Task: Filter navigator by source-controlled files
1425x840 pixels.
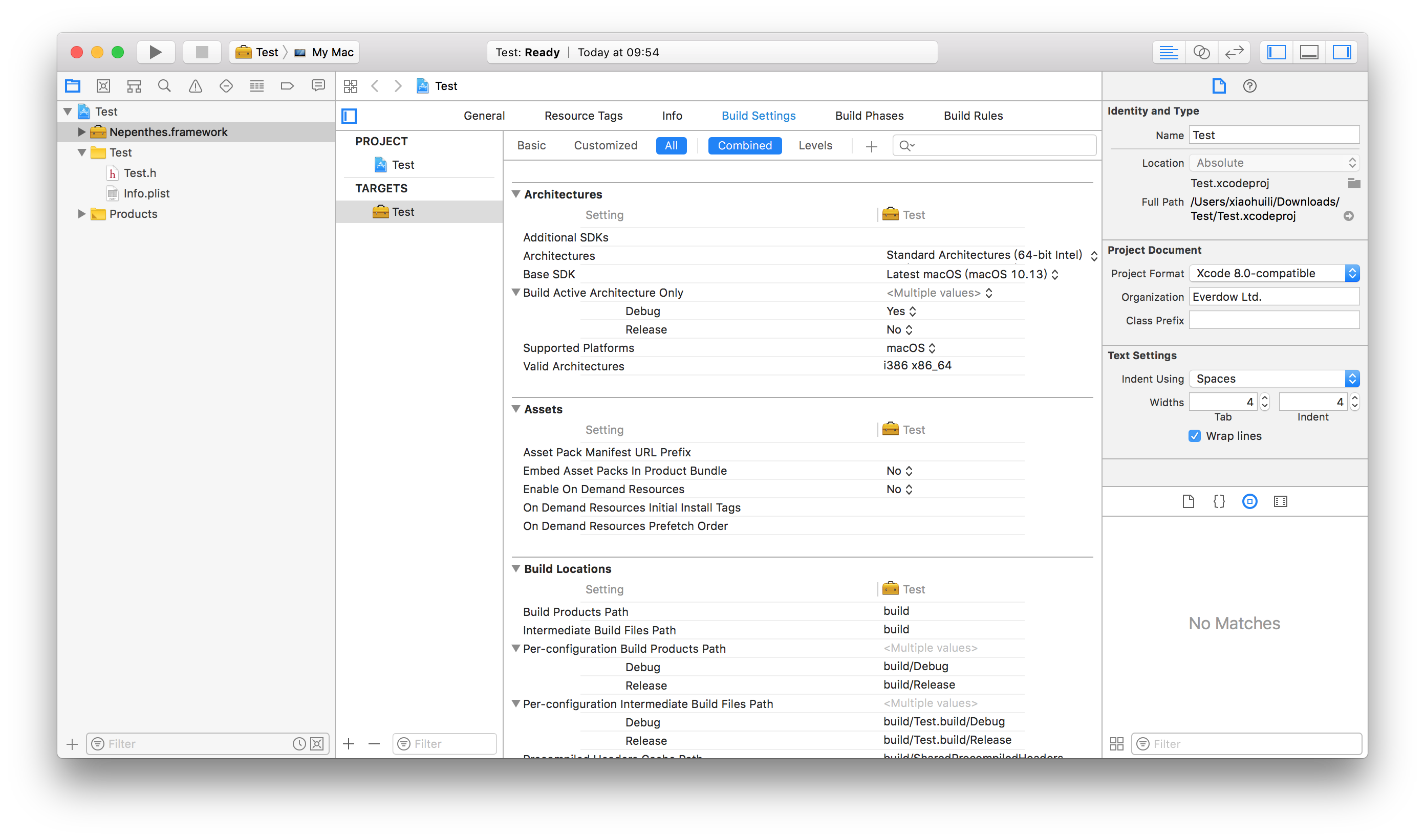Action: click(x=317, y=744)
